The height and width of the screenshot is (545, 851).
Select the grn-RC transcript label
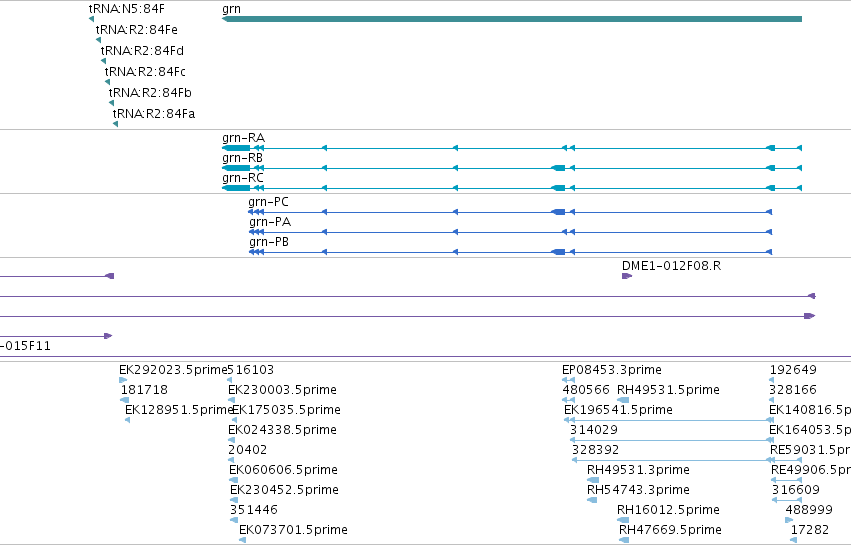click(243, 178)
